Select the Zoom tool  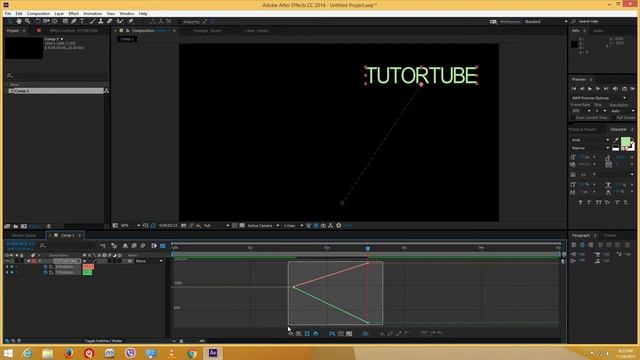[x=28, y=21]
